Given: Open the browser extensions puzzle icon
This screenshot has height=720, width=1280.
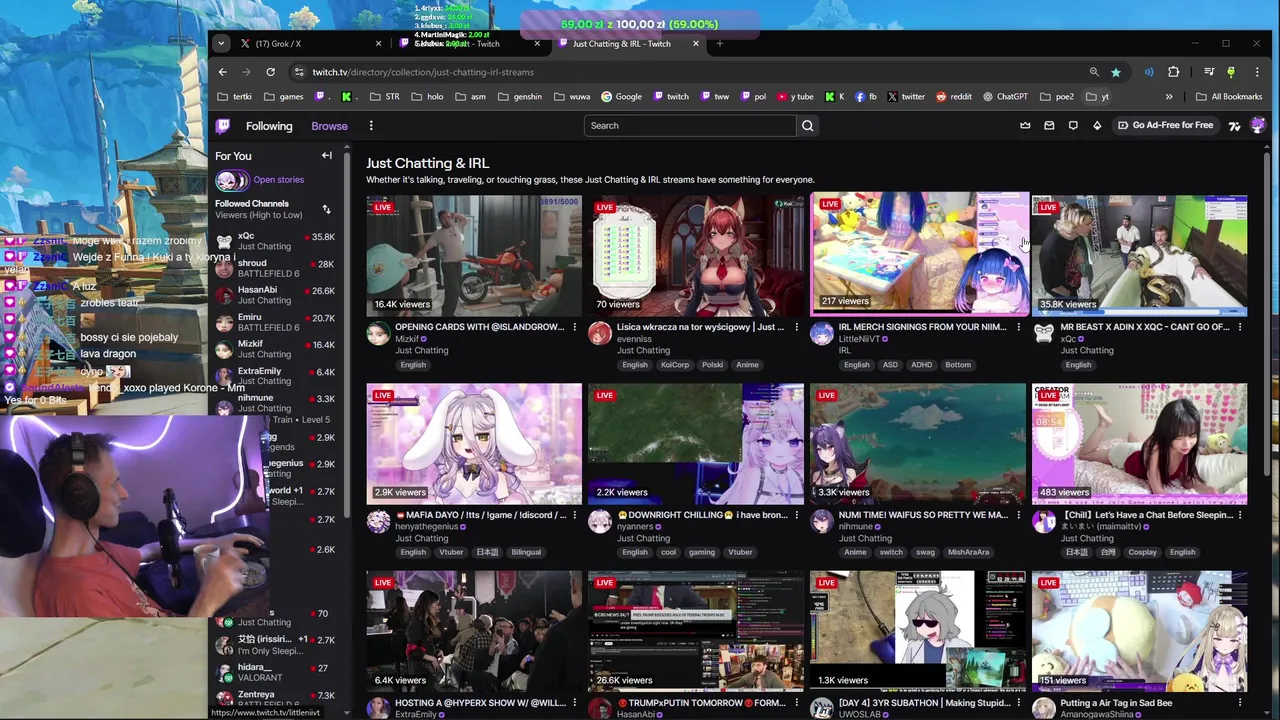Looking at the screenshot, I should click(x=1174, y=72).
